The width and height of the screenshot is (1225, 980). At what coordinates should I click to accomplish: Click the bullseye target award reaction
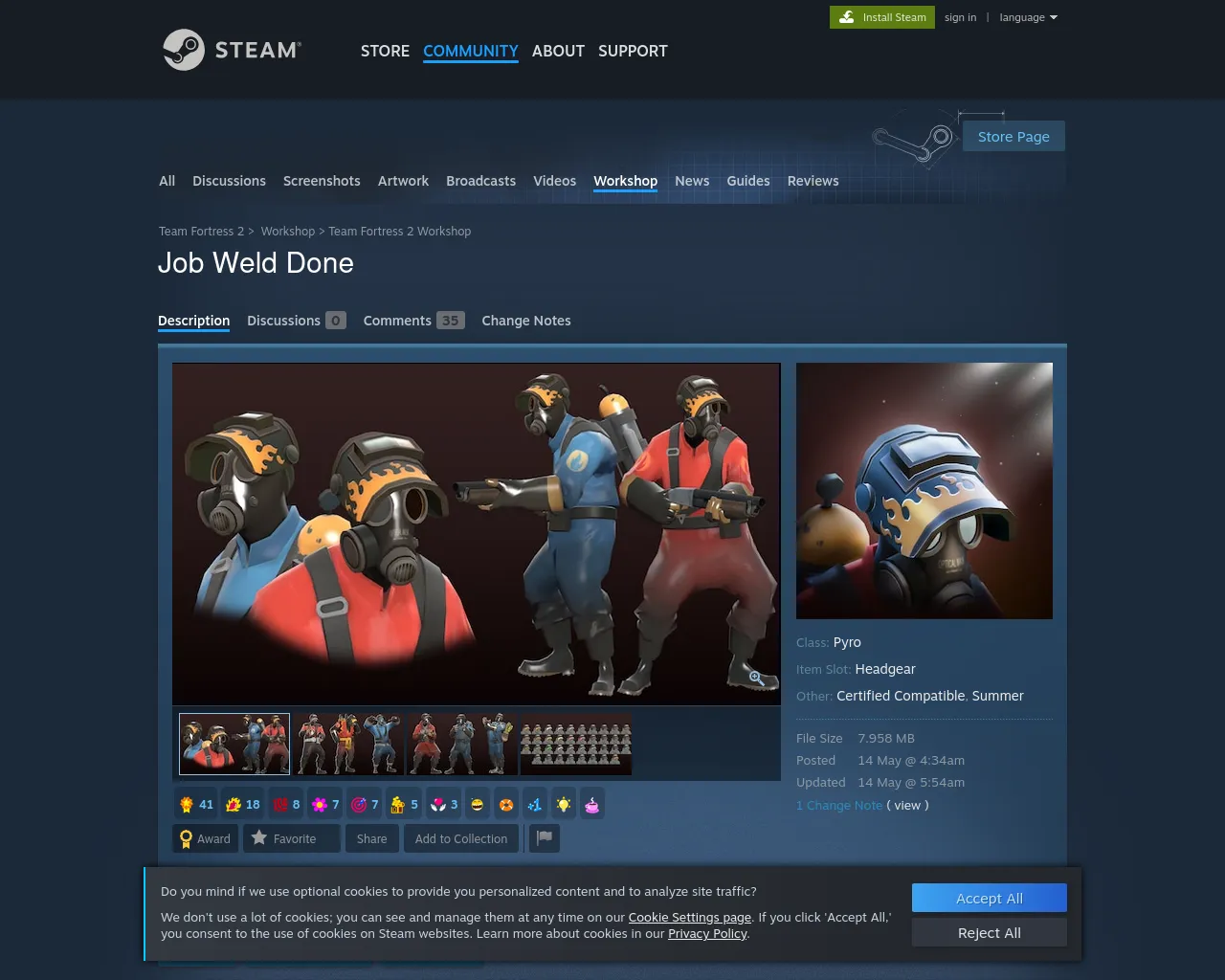coord(365,805)
